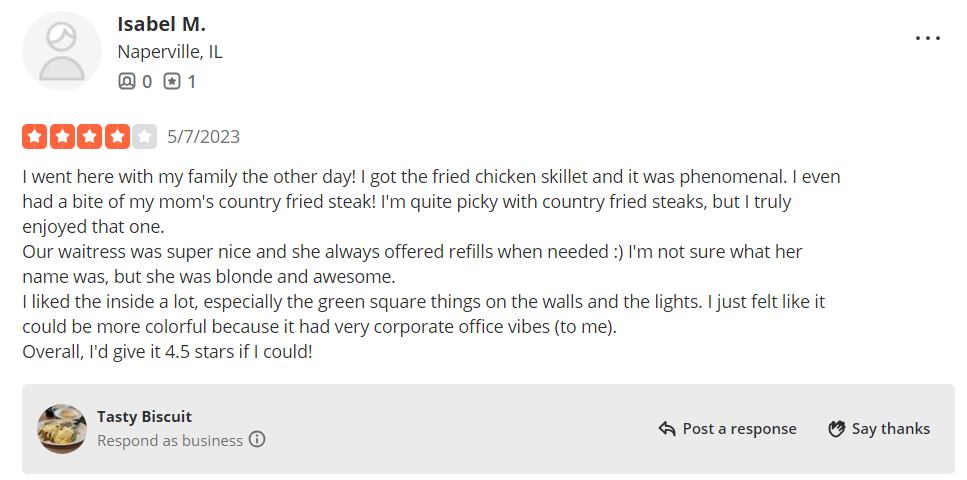This screenshot has height=480, width=967.
Task: Click the review date 5/7/2023
Action: 204,136
